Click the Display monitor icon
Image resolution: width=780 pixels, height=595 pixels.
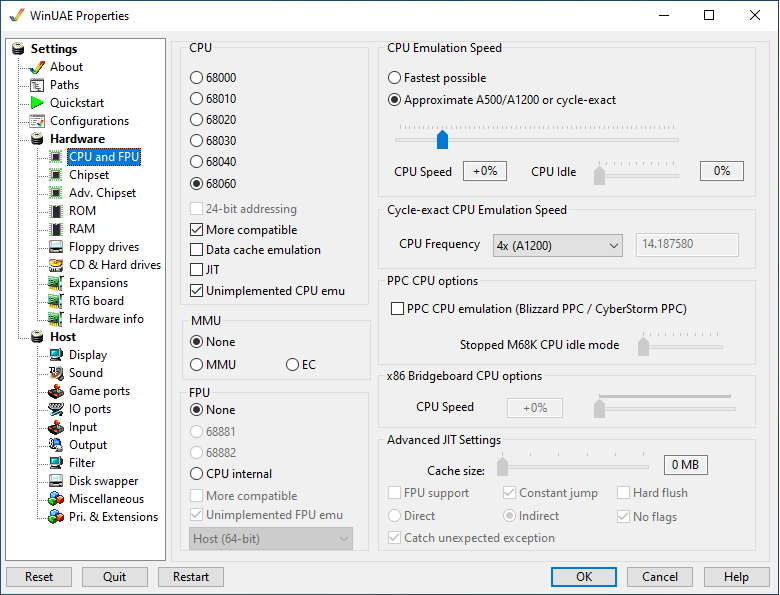(x=56, y=355)
